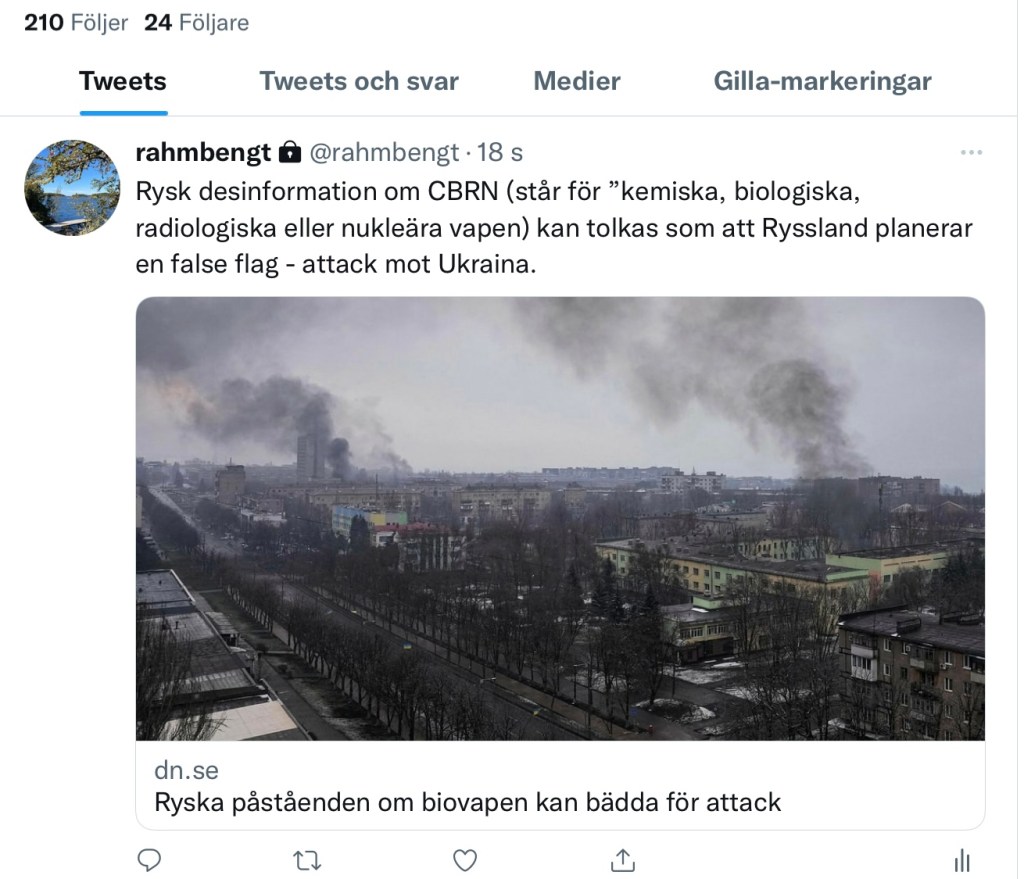
Task: Open the headline "Ryska påståenden om biovapen"
Action: 468,802
